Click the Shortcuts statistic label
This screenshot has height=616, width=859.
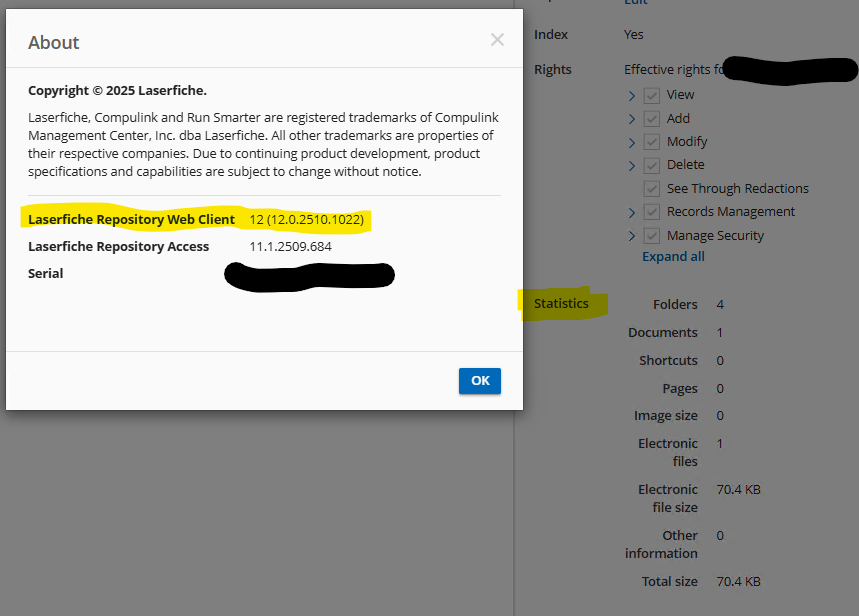668,361
